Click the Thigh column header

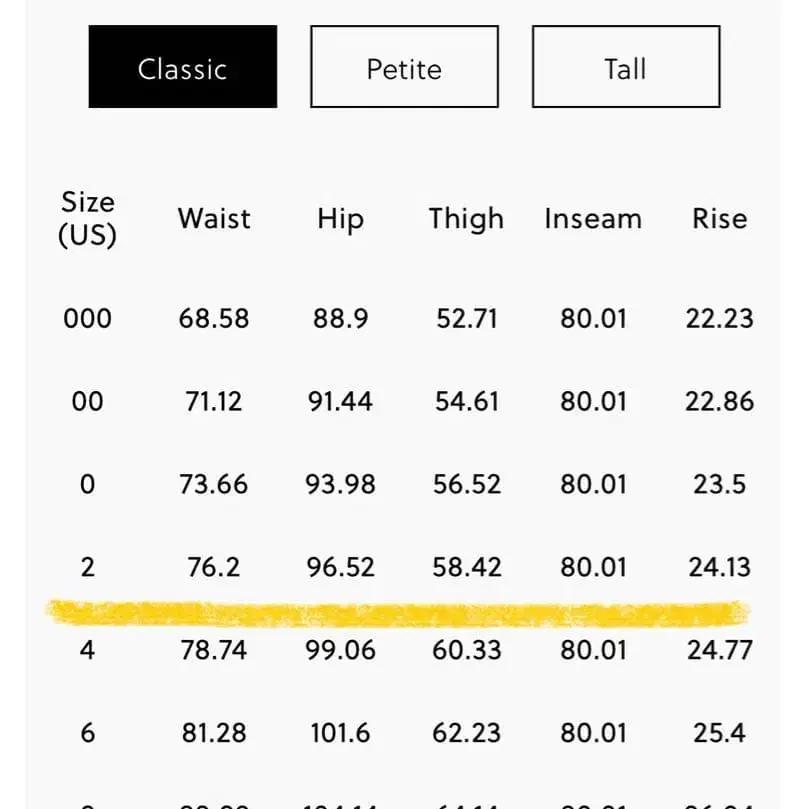(466, 218)
